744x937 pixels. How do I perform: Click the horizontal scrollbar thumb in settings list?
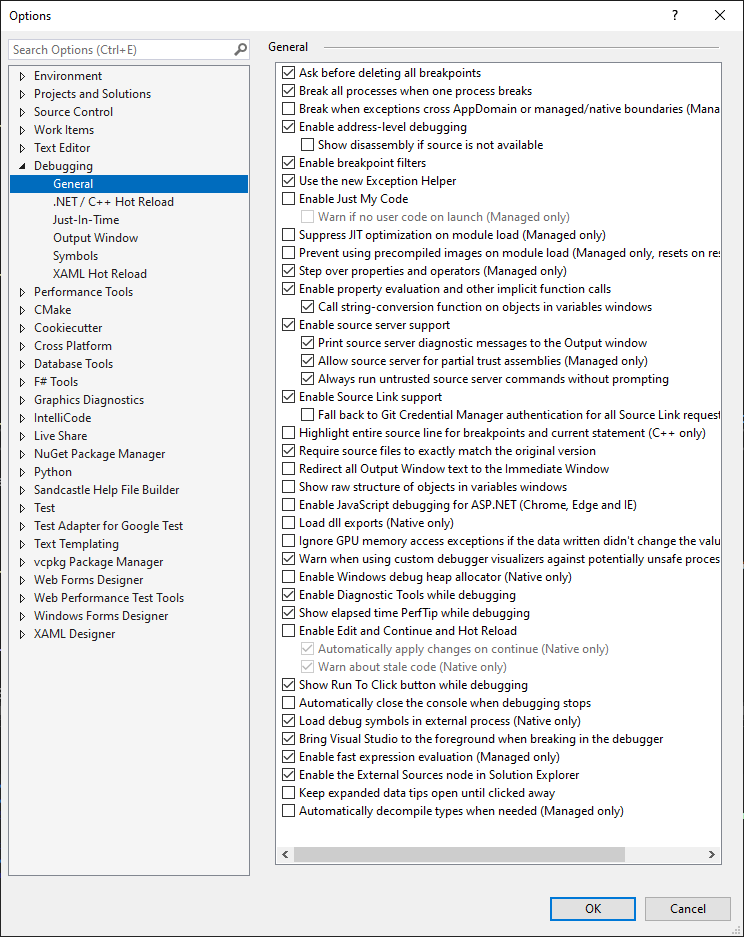pos(460,855)
